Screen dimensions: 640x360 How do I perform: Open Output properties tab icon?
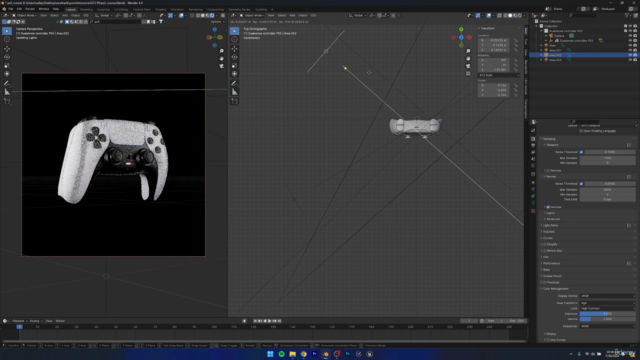coord(533,145)
